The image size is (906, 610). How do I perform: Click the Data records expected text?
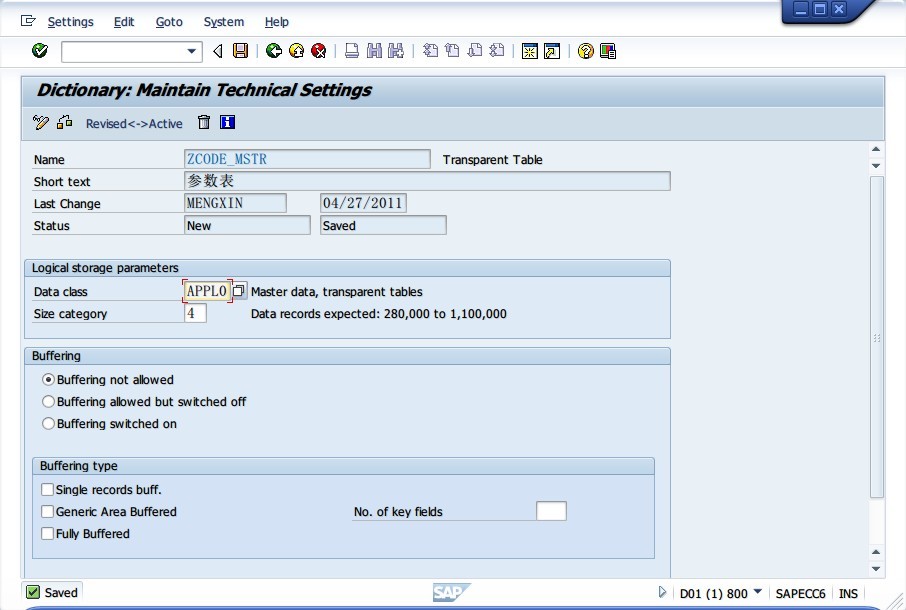(378, 314)
